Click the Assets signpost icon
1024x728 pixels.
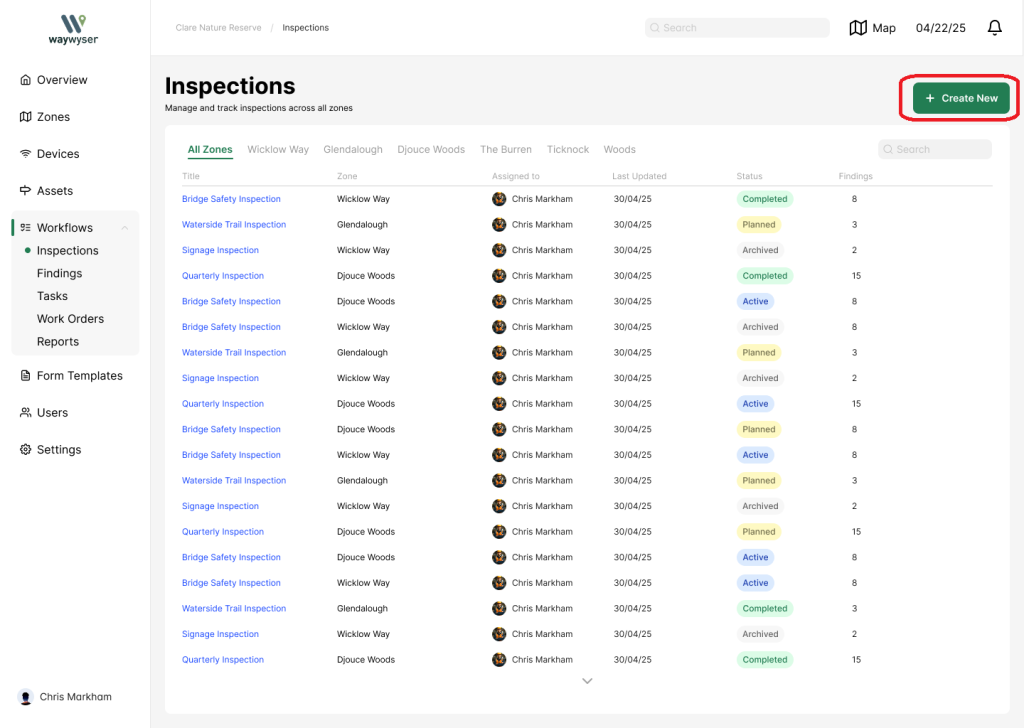click(26, 191)
